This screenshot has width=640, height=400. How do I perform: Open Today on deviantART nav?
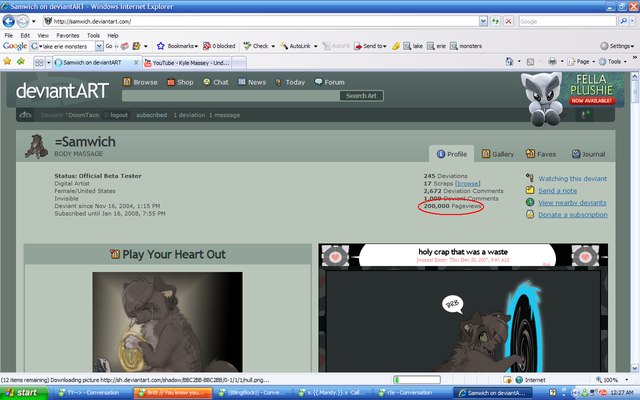[x=290, y=82]
